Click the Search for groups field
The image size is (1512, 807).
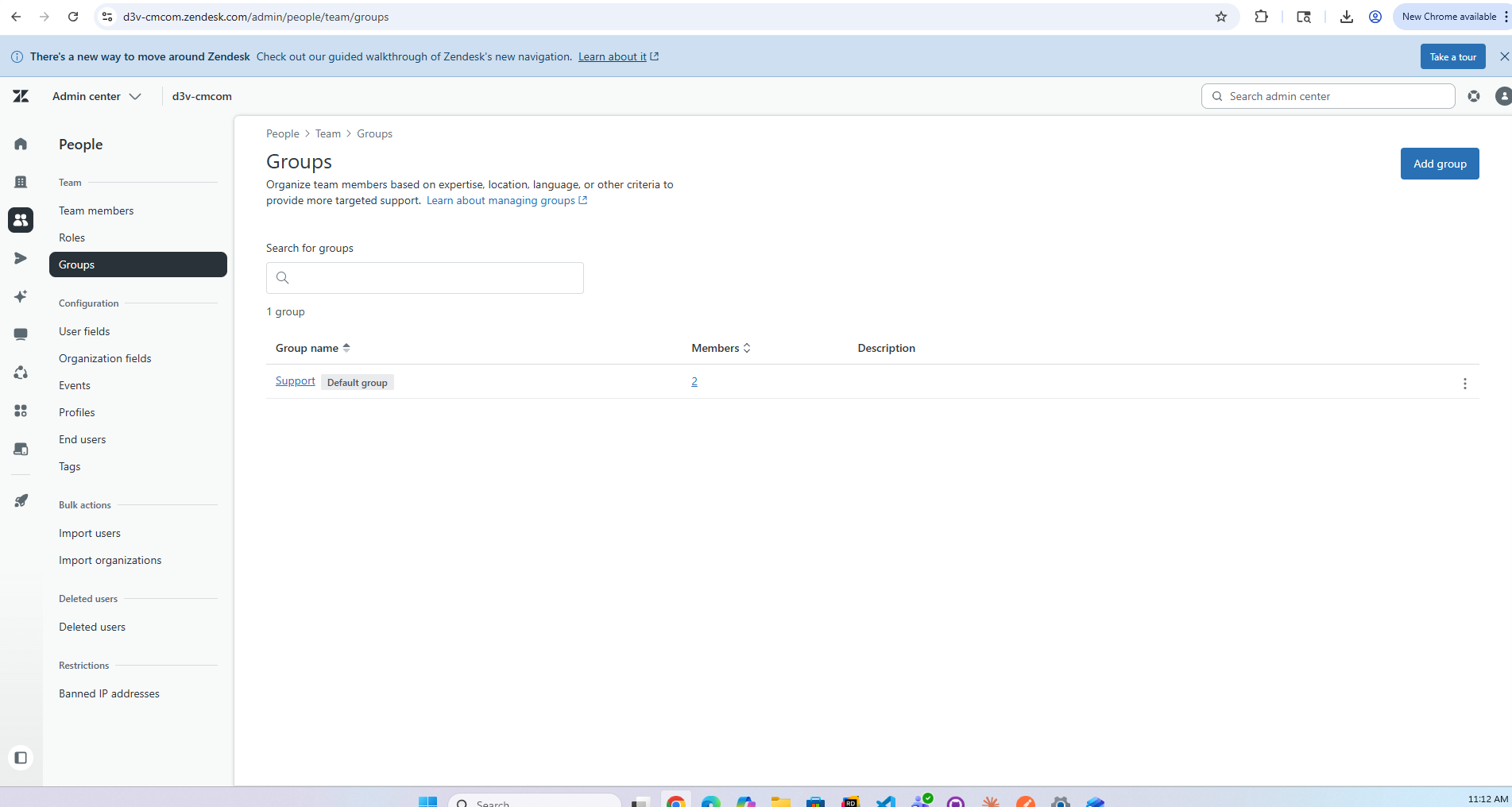425,278
